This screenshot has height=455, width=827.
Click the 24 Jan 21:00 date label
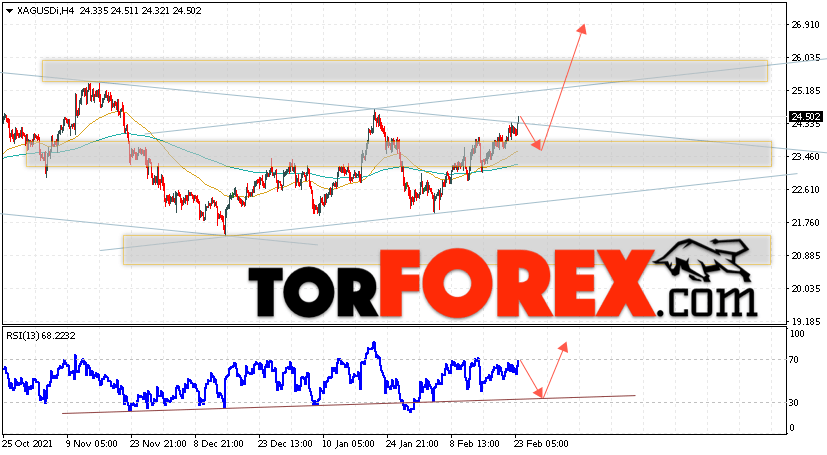[412, 444]
